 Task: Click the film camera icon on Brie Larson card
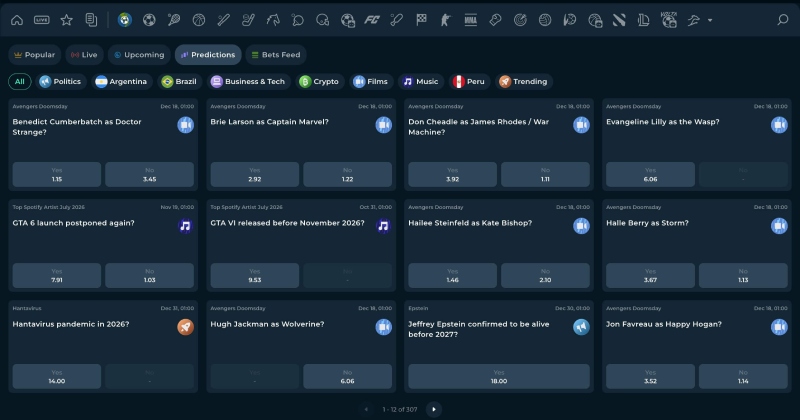384,125
